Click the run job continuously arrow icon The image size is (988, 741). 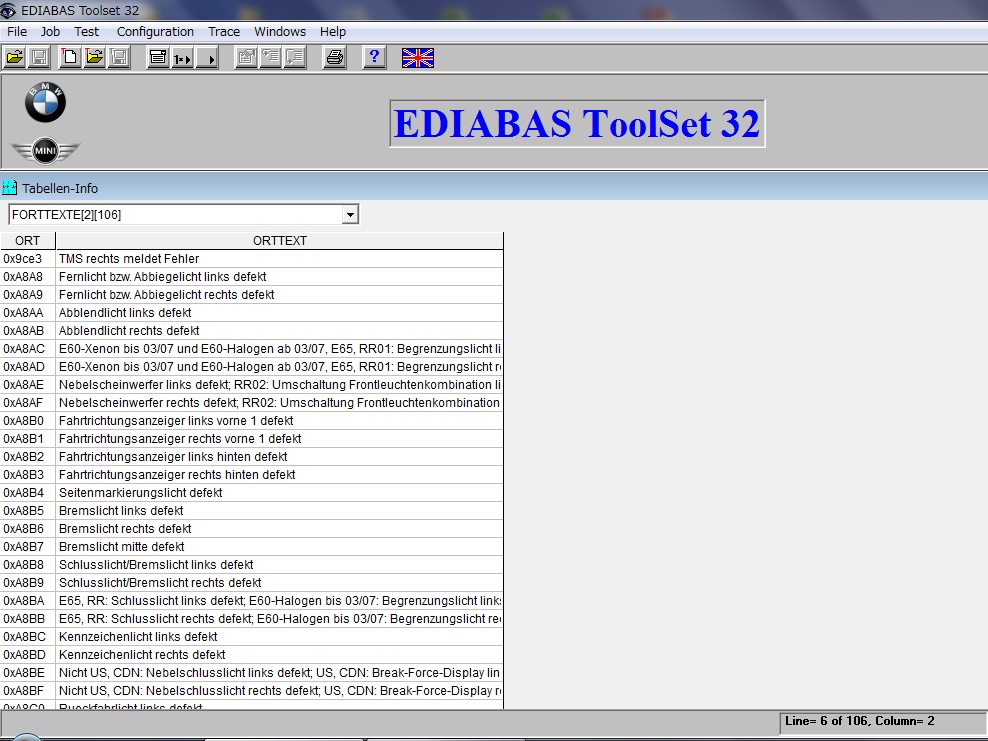pyautogui.click(x=207, y=58)
